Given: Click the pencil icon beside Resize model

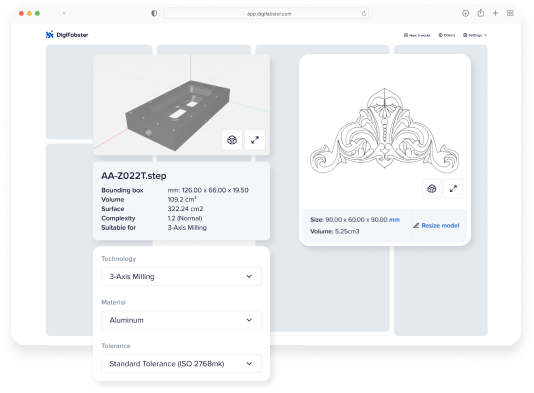Looking at the screenshot, I should (x=416, y=225).
